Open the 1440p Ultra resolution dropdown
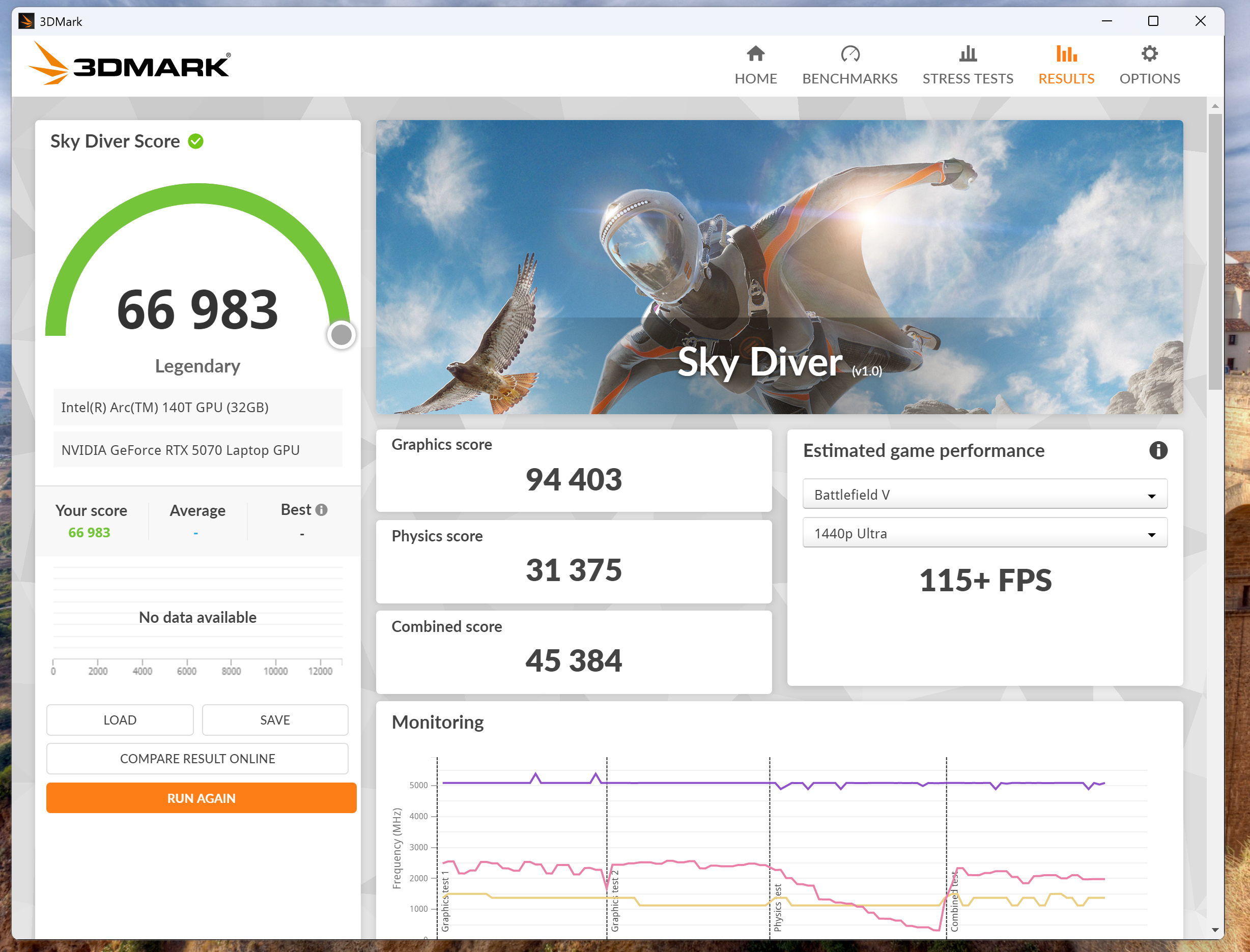This screenshot has width=1250, height=952. pyautogui.click(x=984, y=533)
